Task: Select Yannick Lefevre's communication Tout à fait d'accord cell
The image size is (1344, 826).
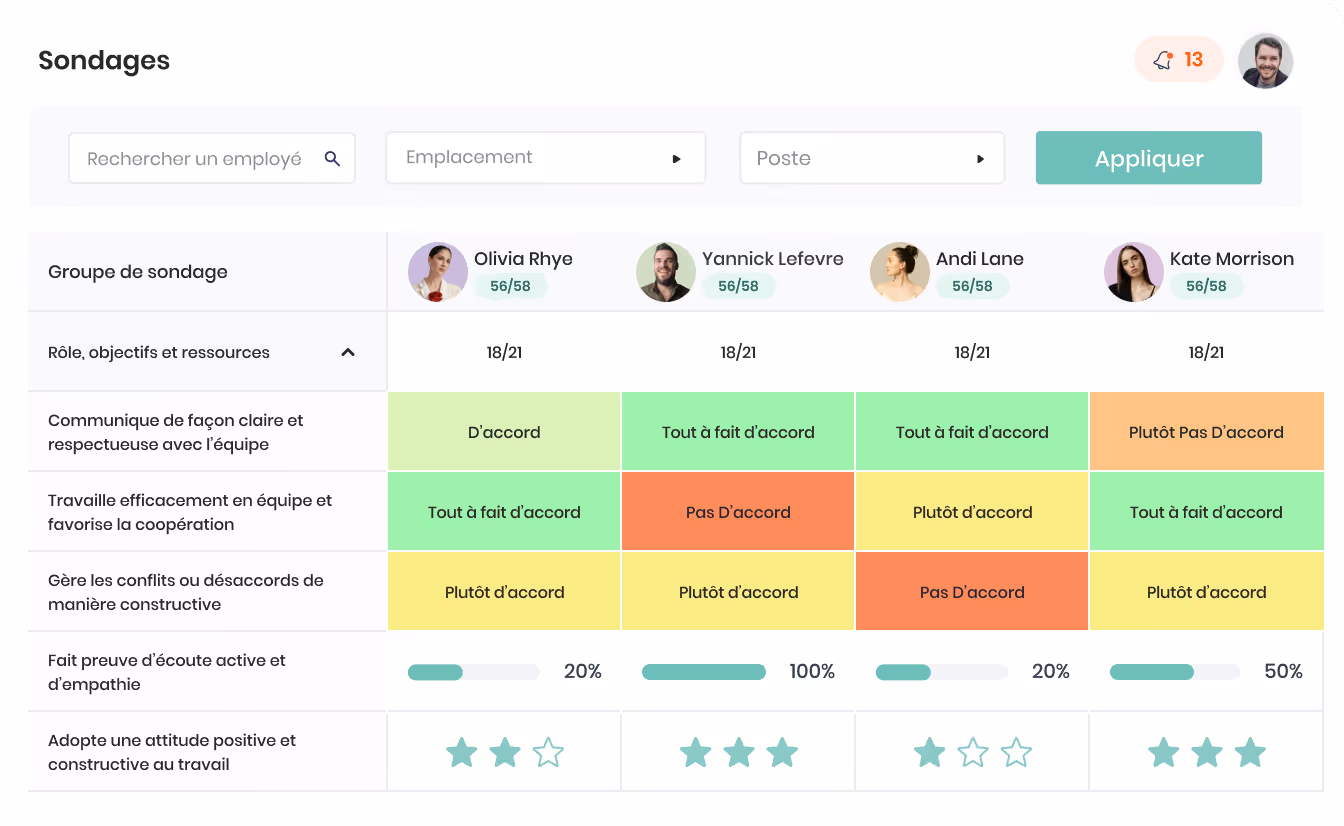Action: click(738, 431)
